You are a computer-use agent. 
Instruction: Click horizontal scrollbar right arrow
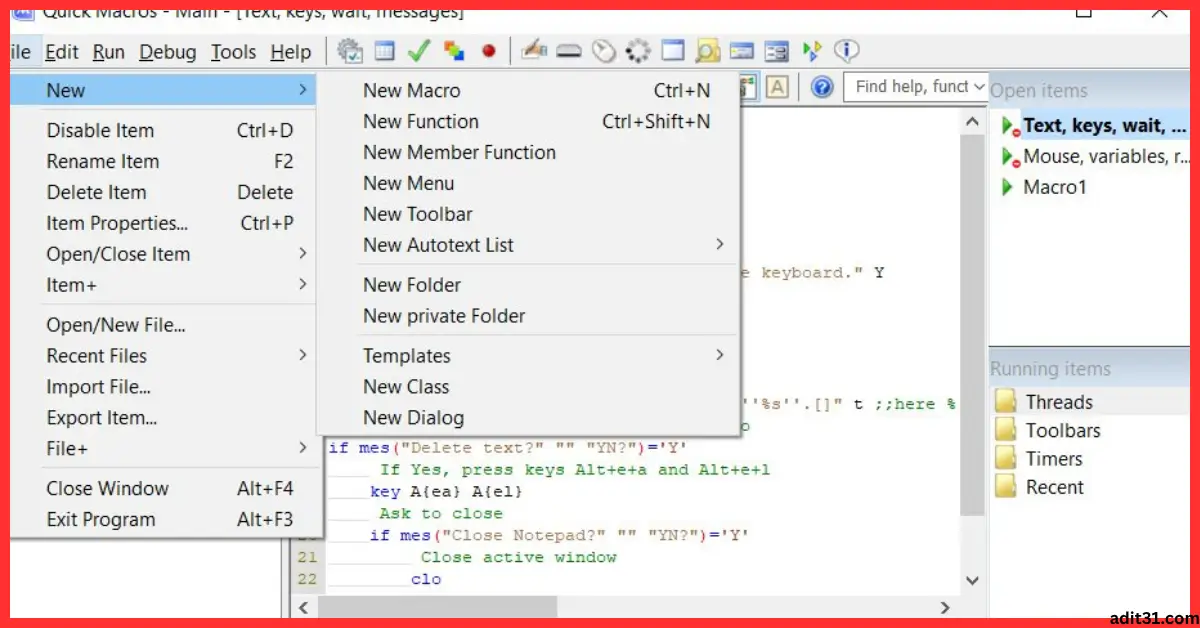pyautogui.click(x=945, y=607)
